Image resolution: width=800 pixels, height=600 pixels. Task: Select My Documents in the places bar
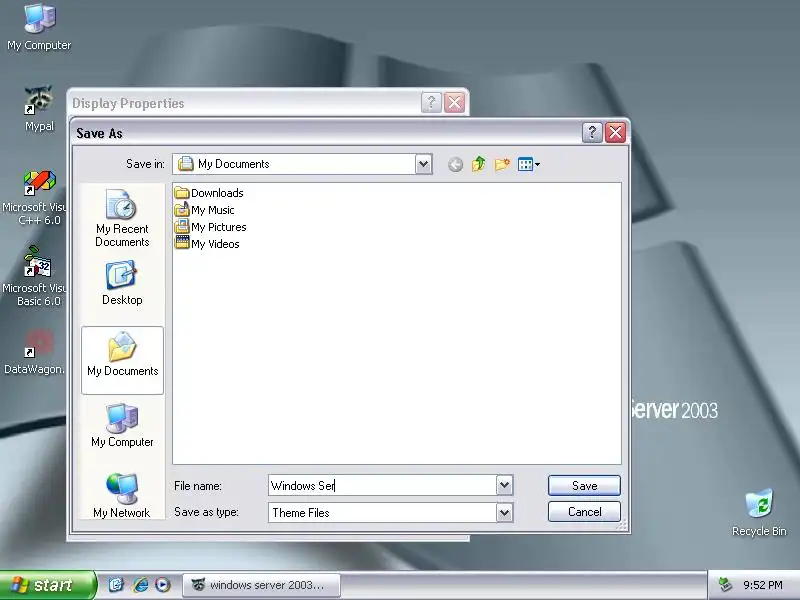tap(122, 360)
